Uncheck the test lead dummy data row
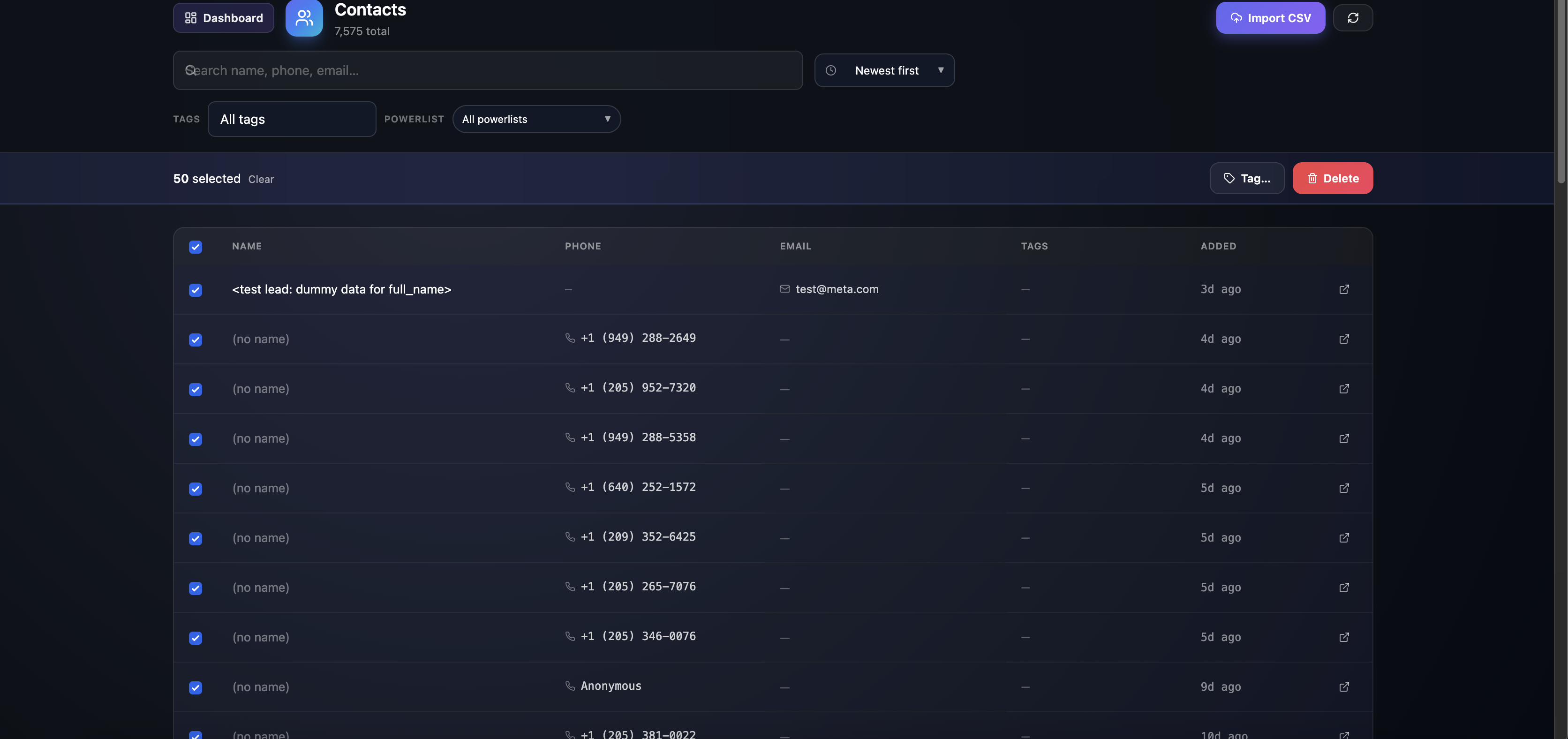Viewport: 1568px width, 739px height. tap(196, 290)
